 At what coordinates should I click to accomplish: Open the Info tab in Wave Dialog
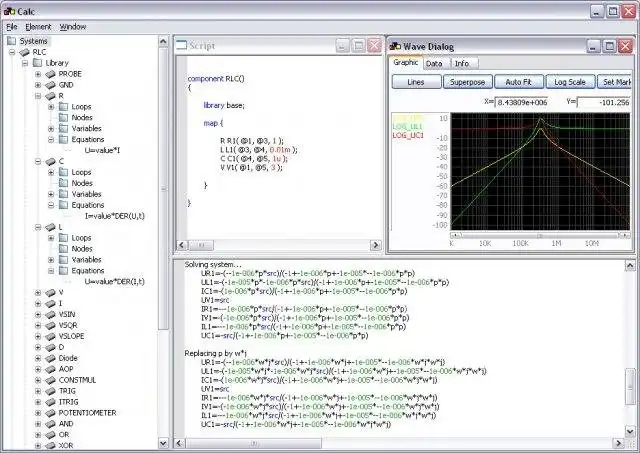tap(461, 63)
